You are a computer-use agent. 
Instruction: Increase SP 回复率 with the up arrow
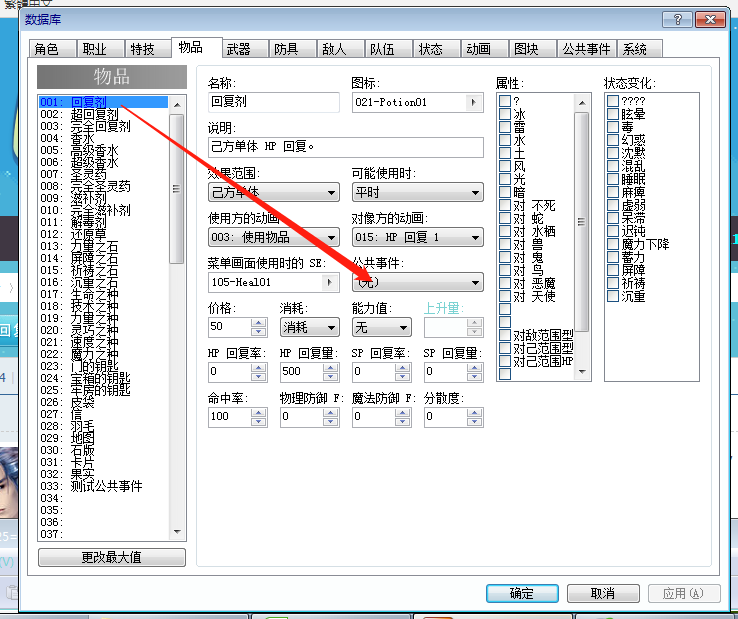[402, 368]
